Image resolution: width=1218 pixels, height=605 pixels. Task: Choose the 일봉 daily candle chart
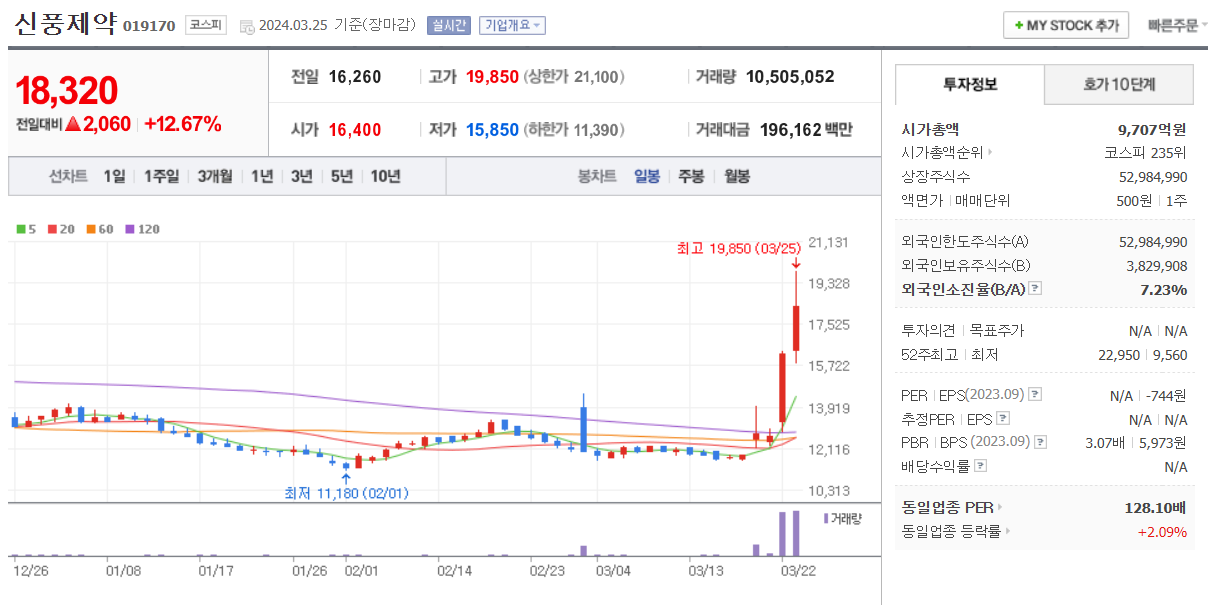[x=647, y=176]
